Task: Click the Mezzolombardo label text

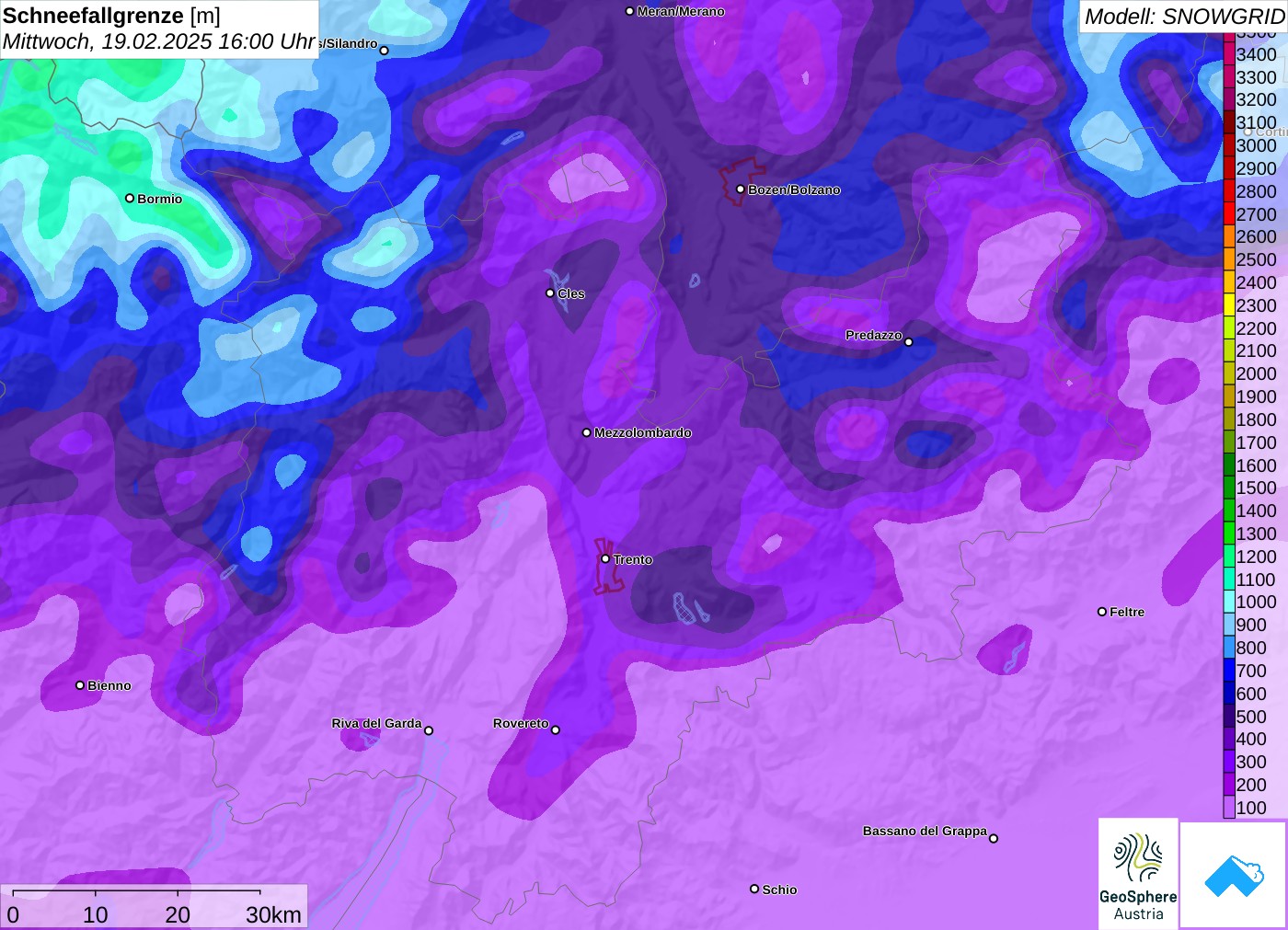Action: coord(643,432)
